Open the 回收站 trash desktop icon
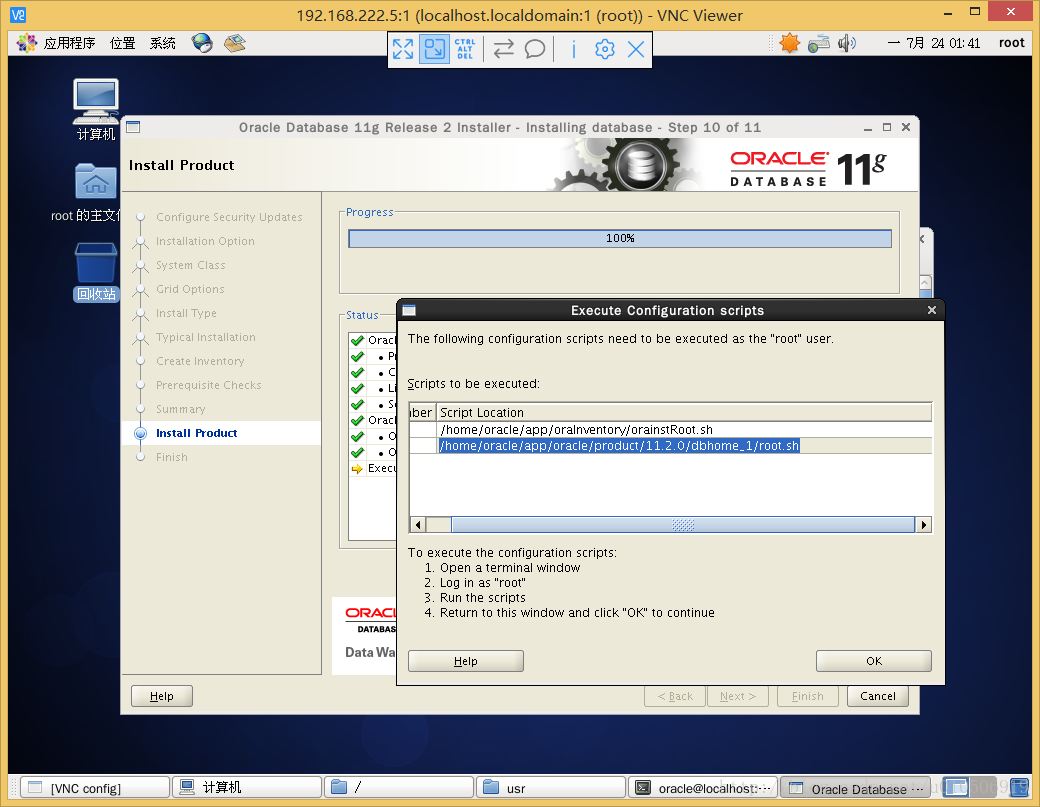Viewport: 1040px width, 807px height. tap(96, 272)
